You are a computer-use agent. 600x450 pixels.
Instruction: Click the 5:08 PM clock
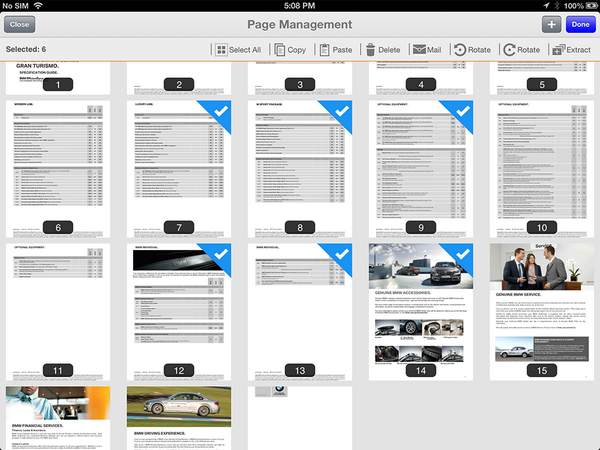(x=300, y=6)
